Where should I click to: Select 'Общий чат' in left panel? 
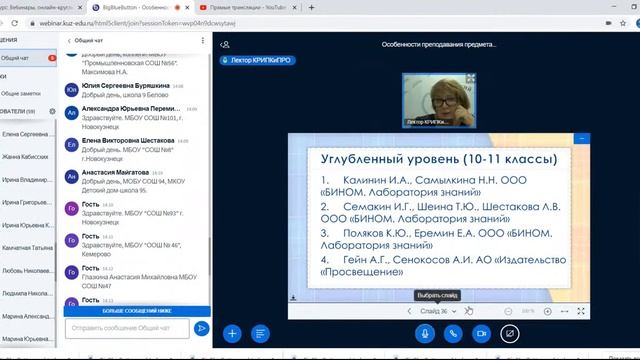[x=28, y=58]
